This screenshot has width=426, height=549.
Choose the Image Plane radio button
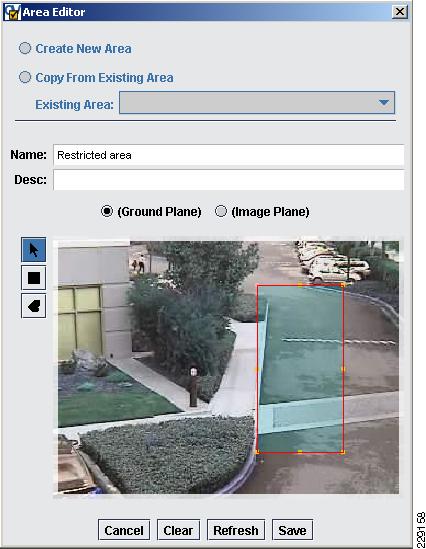[221, 211]
